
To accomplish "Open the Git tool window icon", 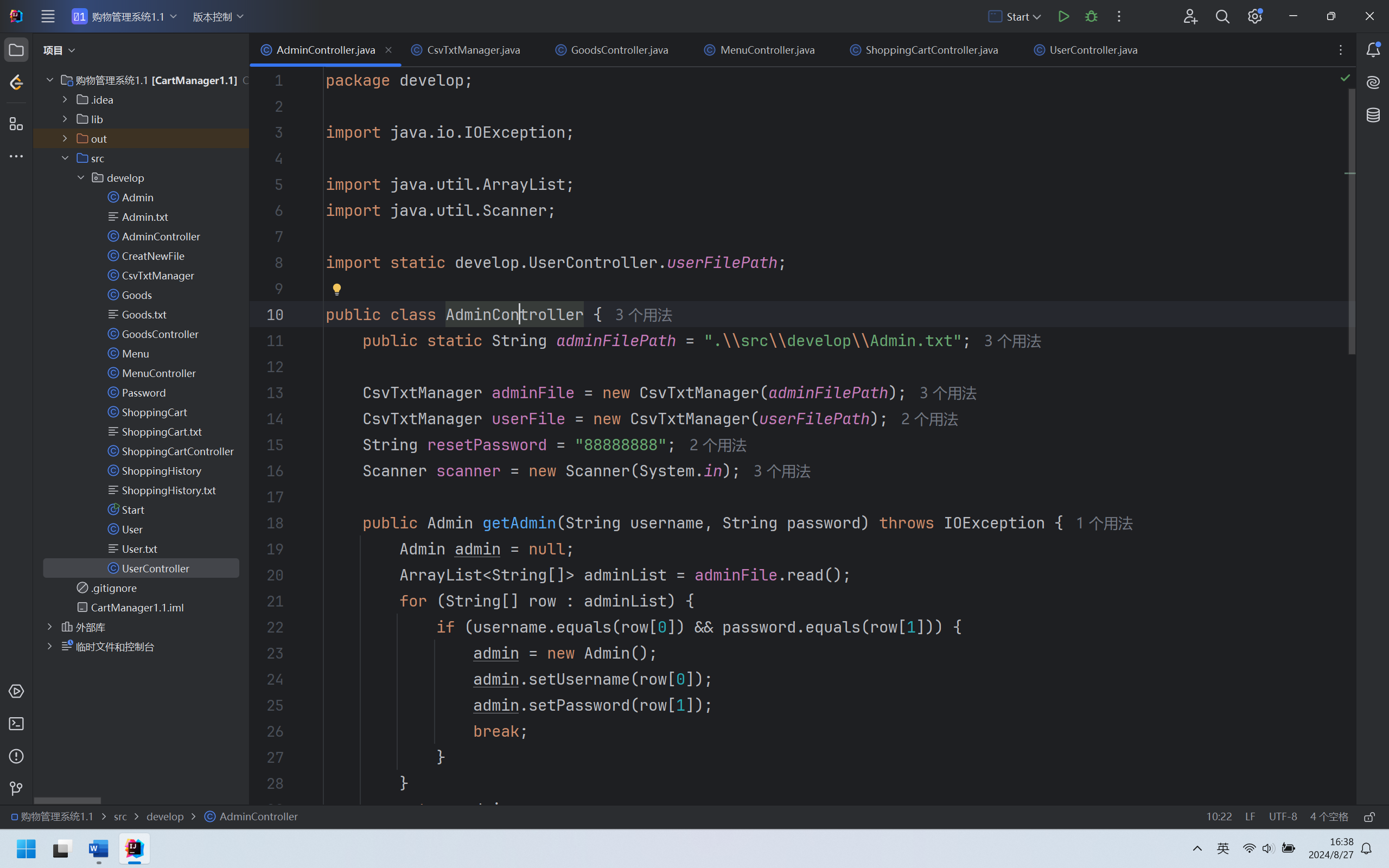I will tap(16, 788).
